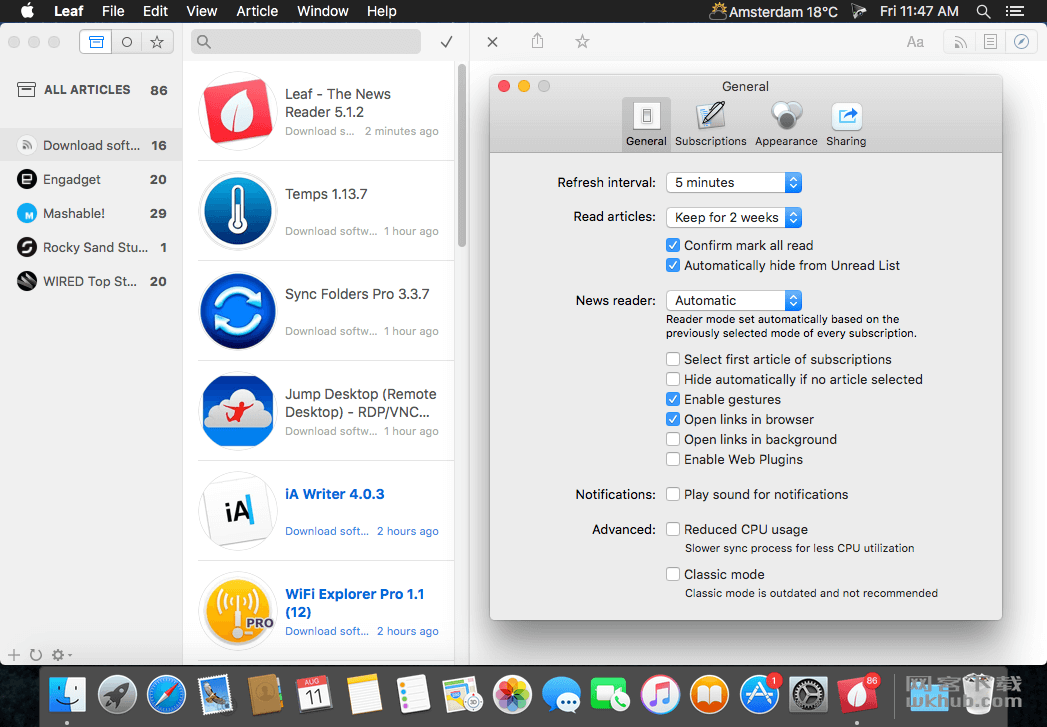This screenshot has height=727, width=1047.
Task: Open the Article menu
Action: coord(257,11)
